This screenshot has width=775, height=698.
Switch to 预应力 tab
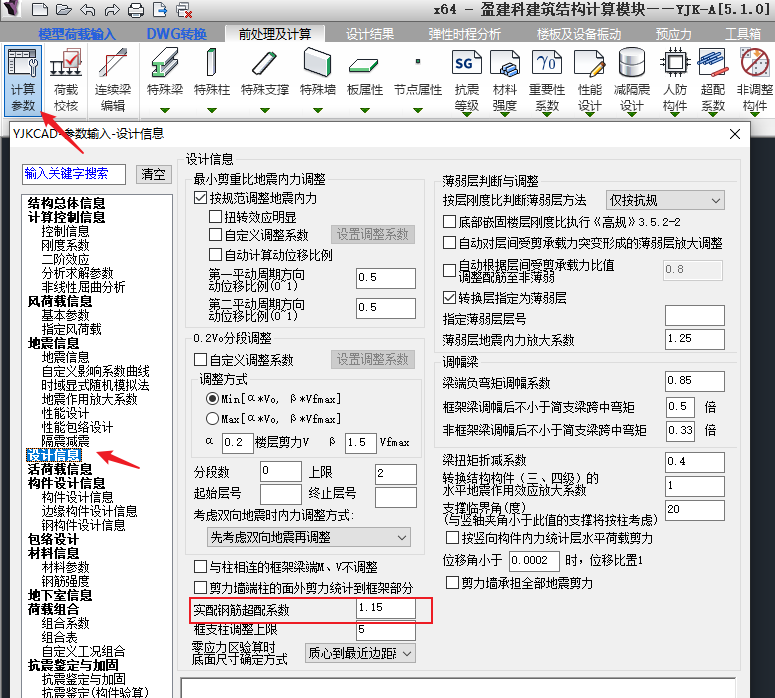[673, 34]
